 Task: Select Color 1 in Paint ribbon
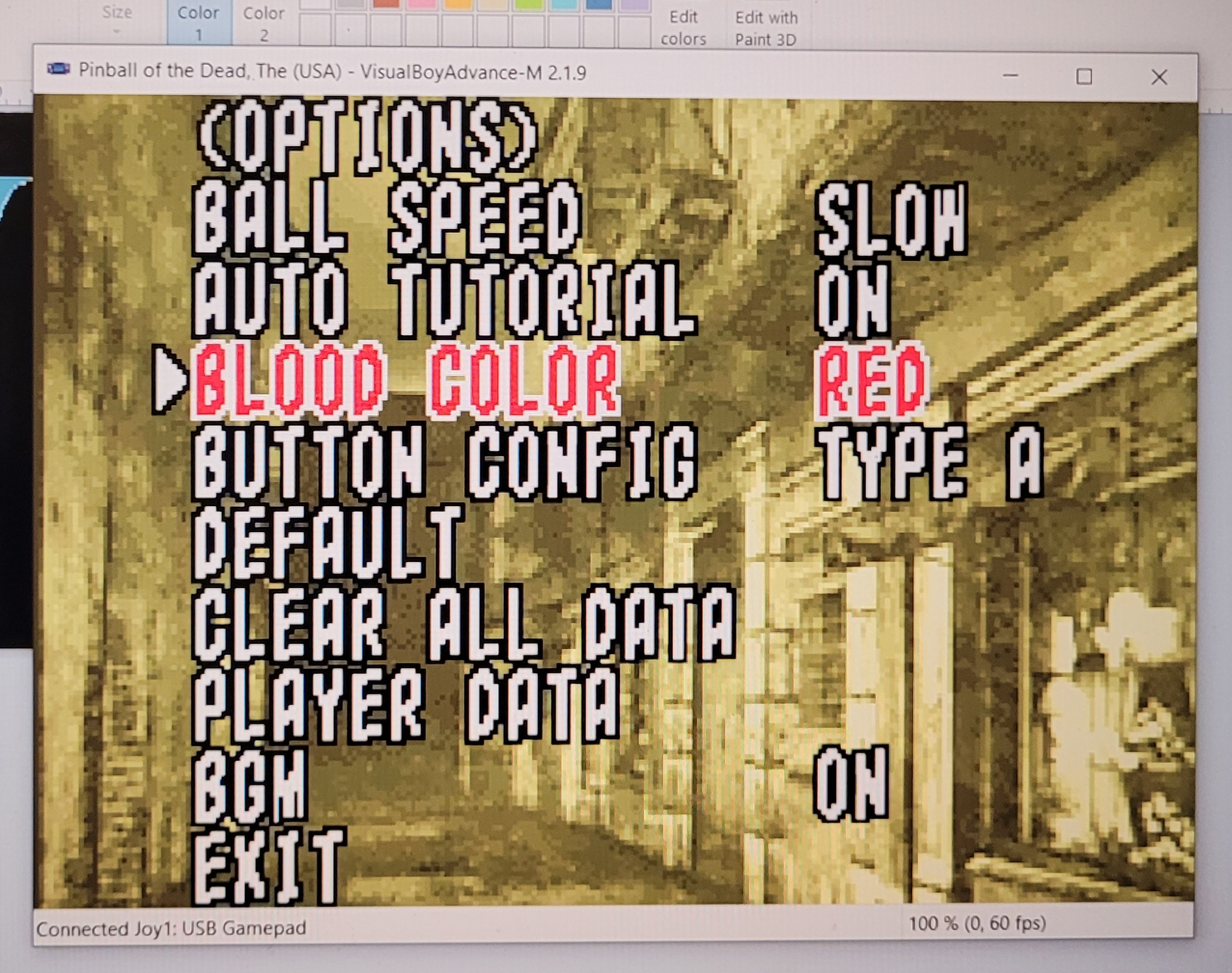pyautogui.click(x=198, y=23)
